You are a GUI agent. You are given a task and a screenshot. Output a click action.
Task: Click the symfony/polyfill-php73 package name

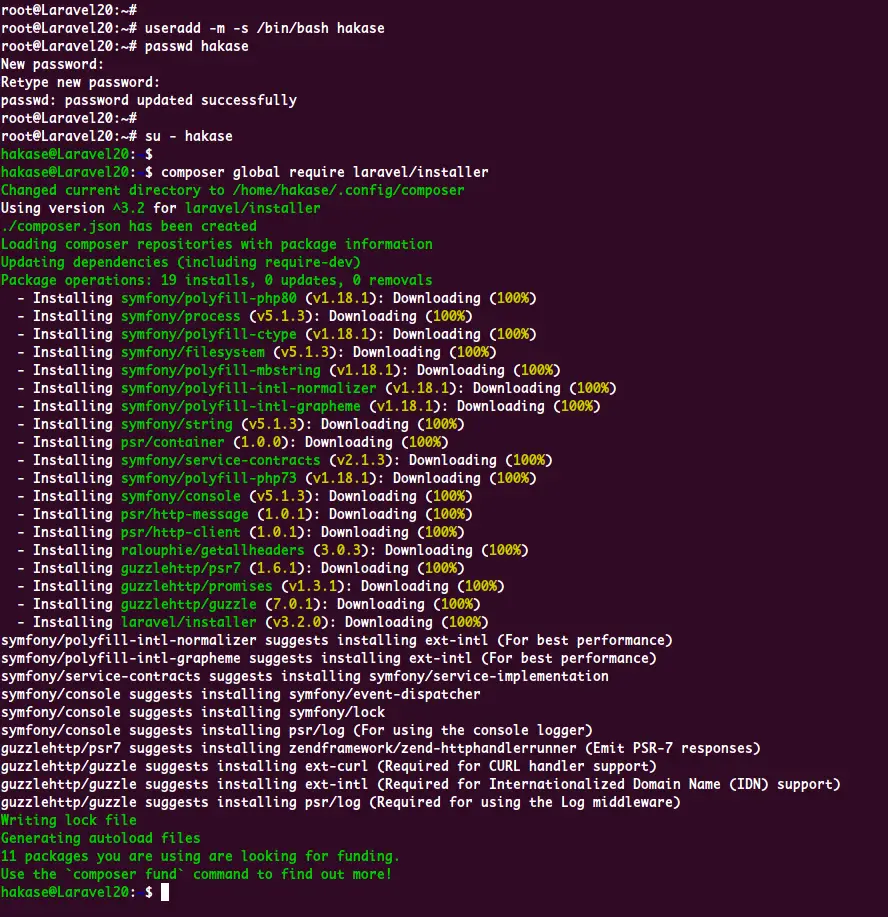[x=209, y=478]
